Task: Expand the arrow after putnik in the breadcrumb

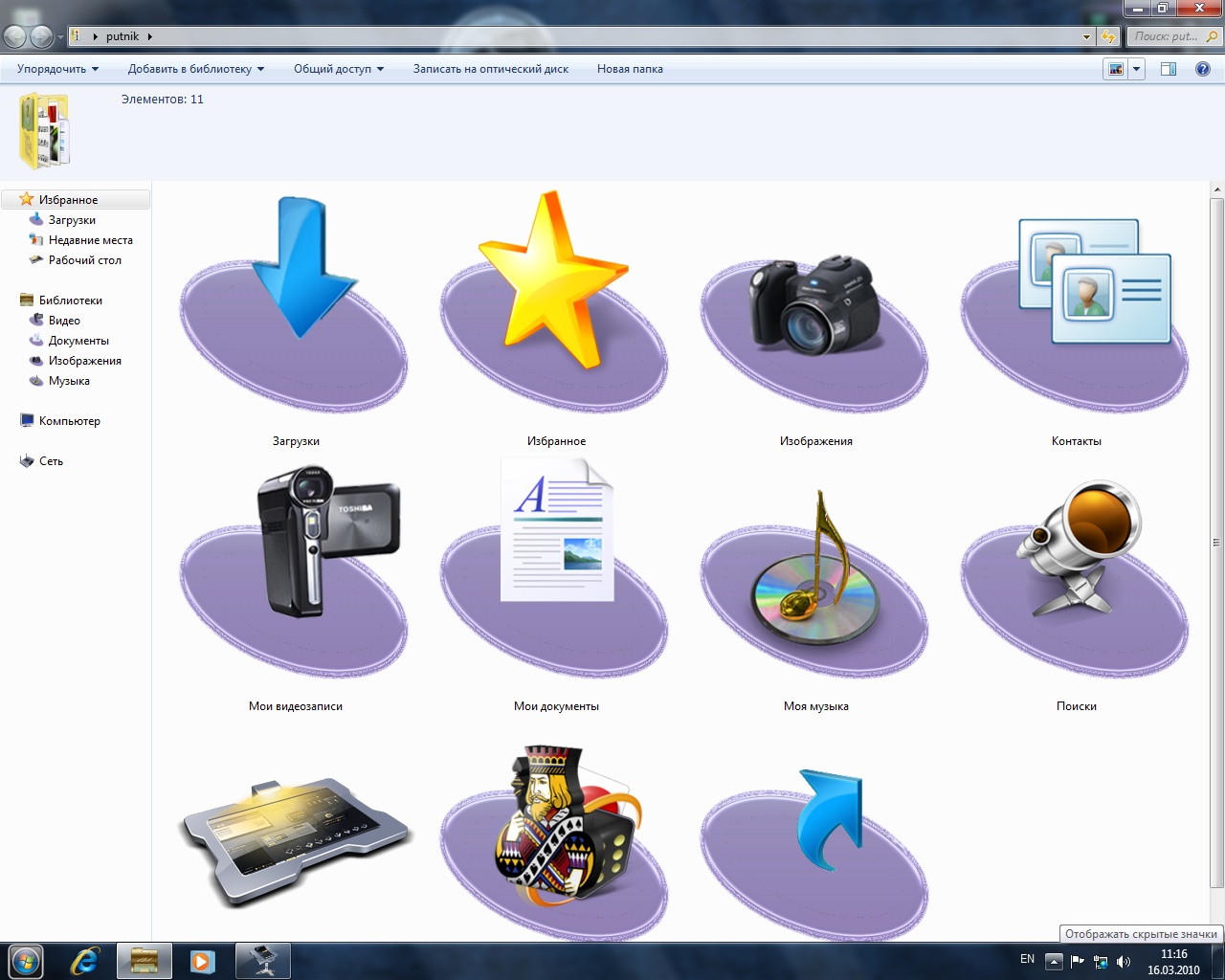Action: (150, 36)
